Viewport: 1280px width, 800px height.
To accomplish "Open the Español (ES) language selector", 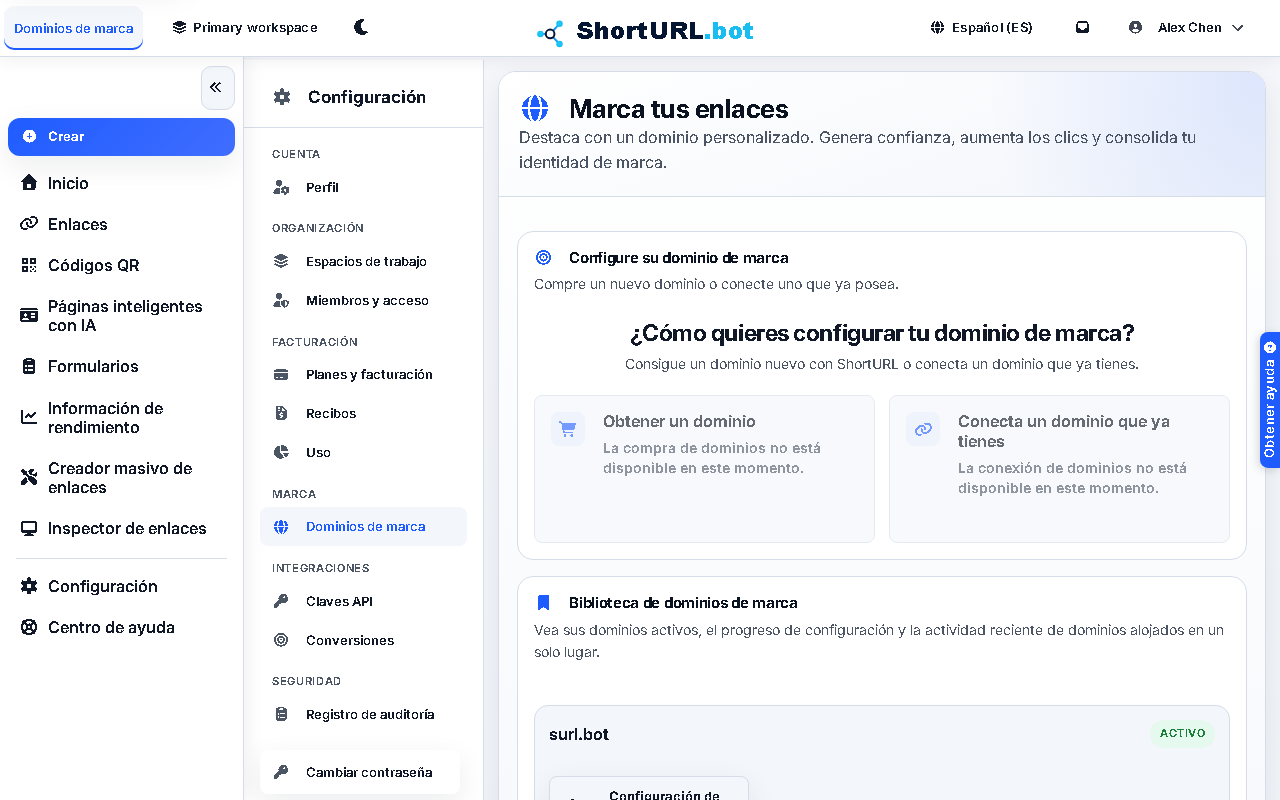I will click(981, 27).
